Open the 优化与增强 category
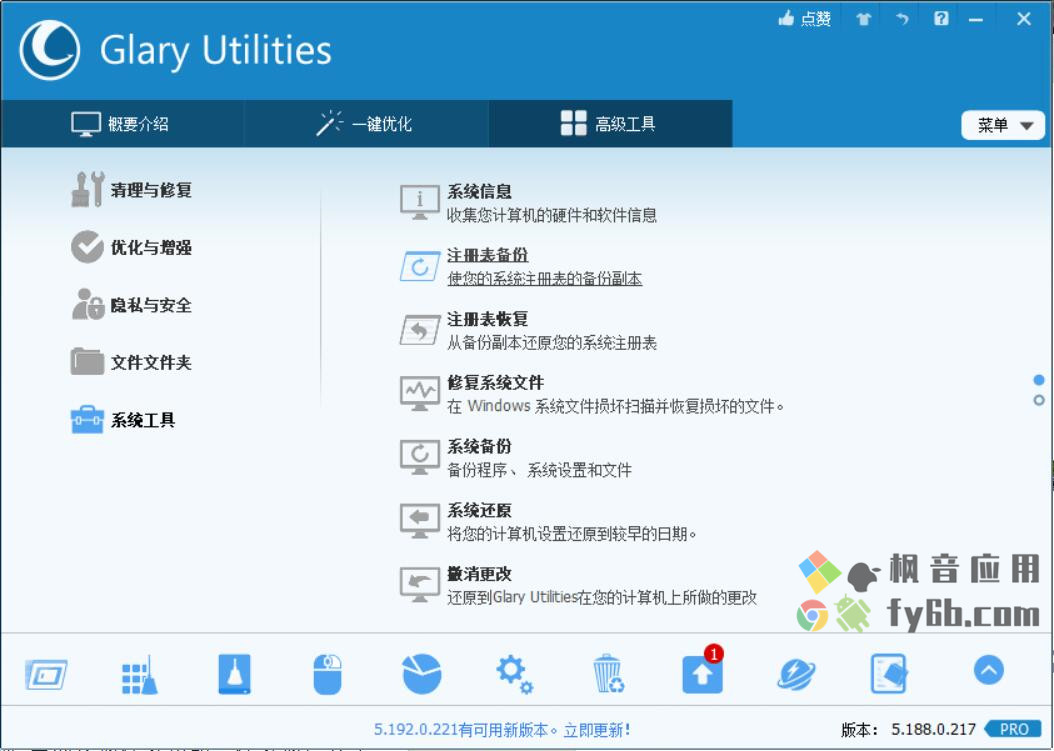 pyautogui.click(x=132, y=247)
